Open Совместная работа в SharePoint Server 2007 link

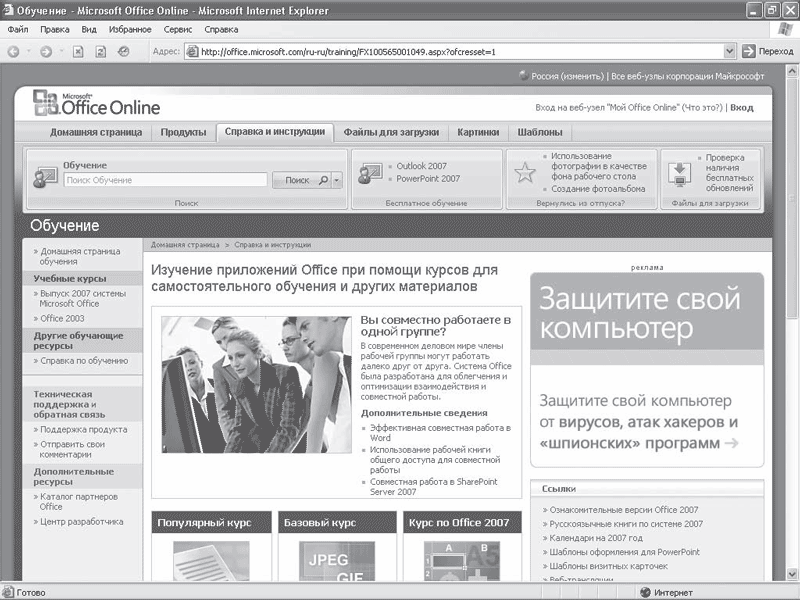[x=434, y=487]
